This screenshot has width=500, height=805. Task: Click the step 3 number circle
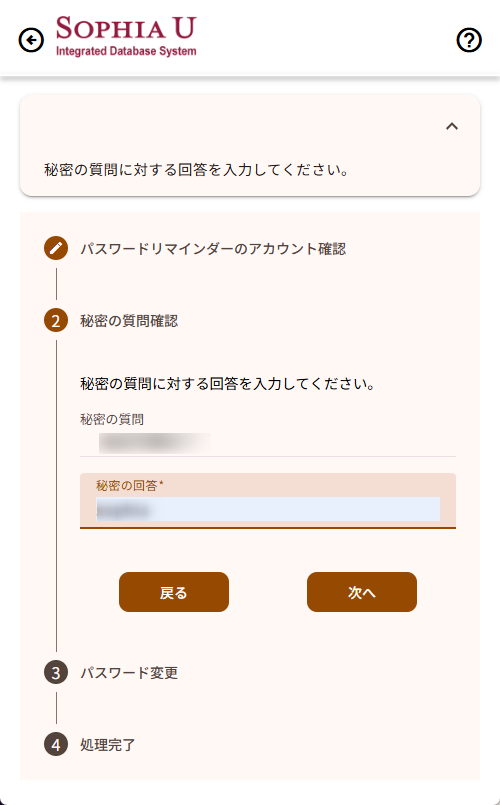coord(56,673)
